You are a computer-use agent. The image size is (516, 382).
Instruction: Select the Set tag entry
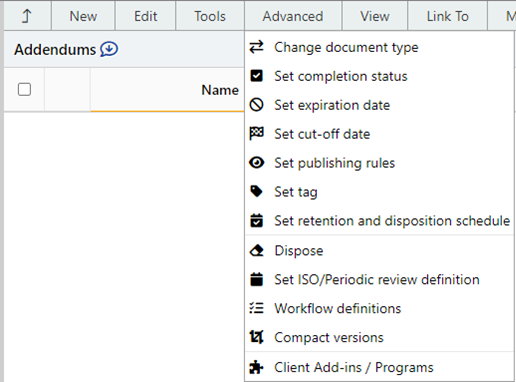(379, 192)
